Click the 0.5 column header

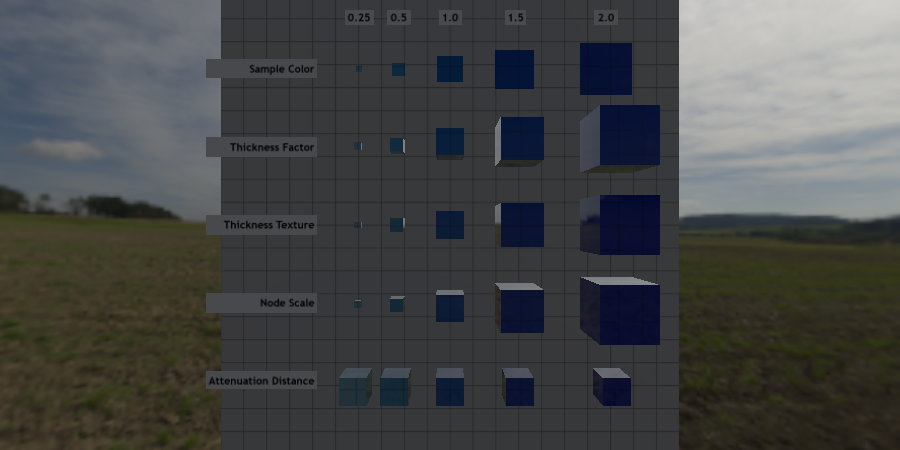(398, 18)
